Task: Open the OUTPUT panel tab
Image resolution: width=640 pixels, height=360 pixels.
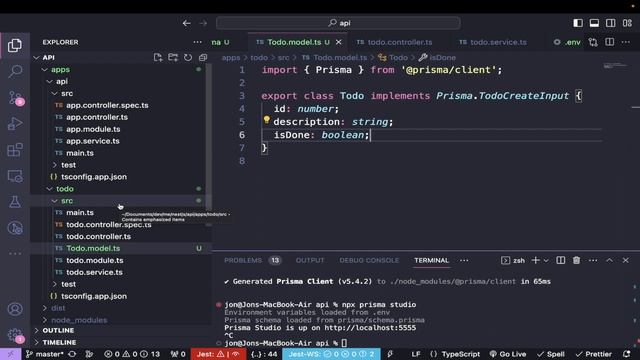Action: click(310, 260)
